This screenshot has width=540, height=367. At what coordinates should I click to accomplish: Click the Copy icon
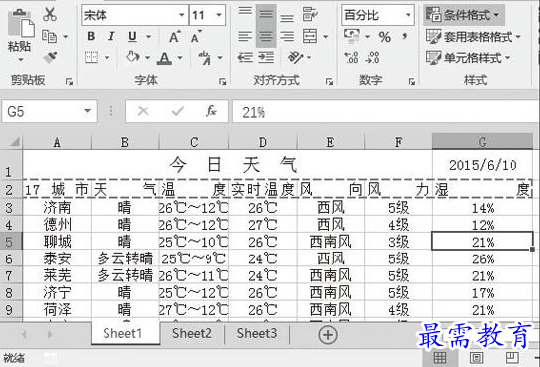tap(49, 36)
